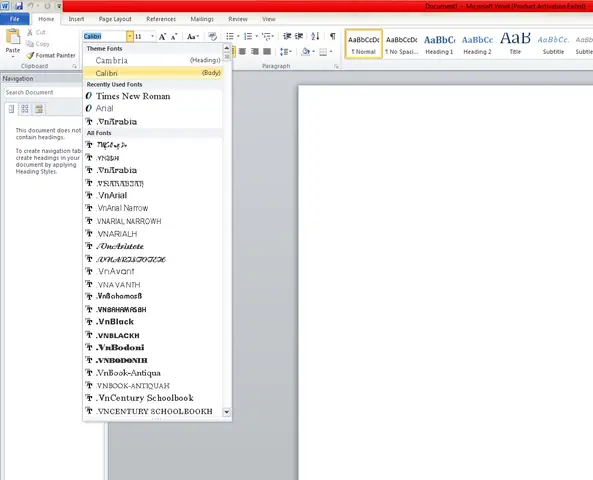Screen dimensions: 593x480
Task: Click the Decrease Indent icon
Action: point(287,36)
